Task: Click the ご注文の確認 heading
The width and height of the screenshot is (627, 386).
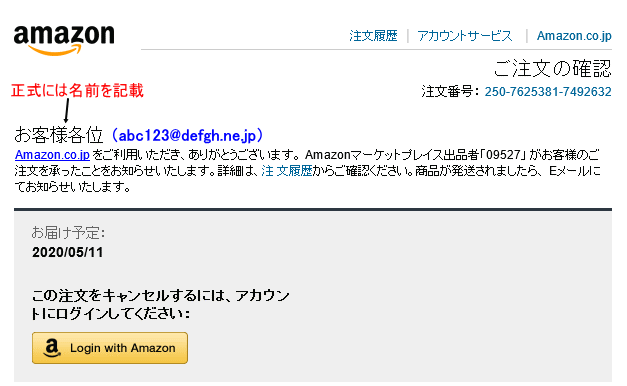Action: click(x=553, y=68)
